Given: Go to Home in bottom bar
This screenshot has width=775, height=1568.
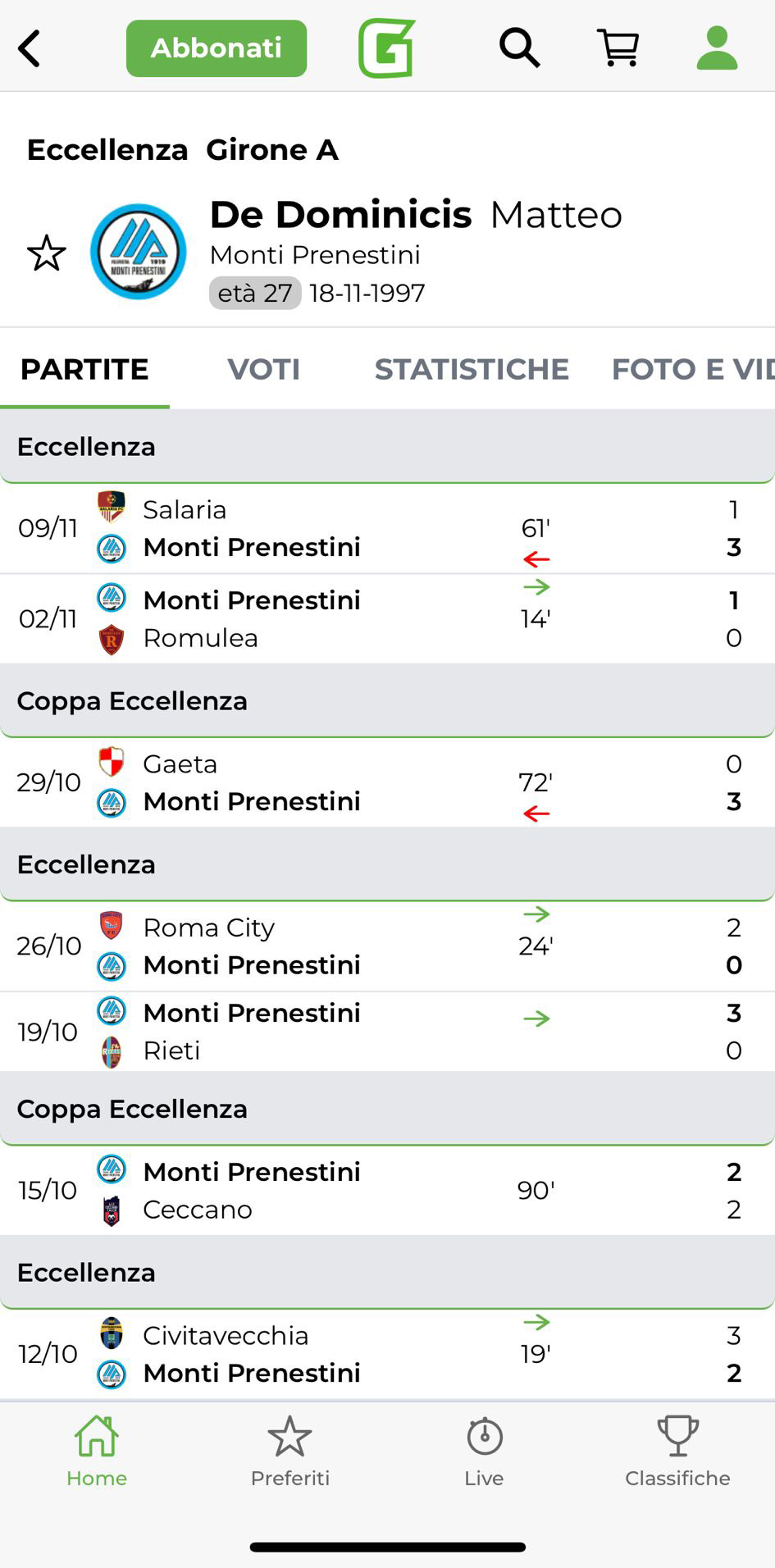Looking at the screenshot, I should click(97, 1452).
